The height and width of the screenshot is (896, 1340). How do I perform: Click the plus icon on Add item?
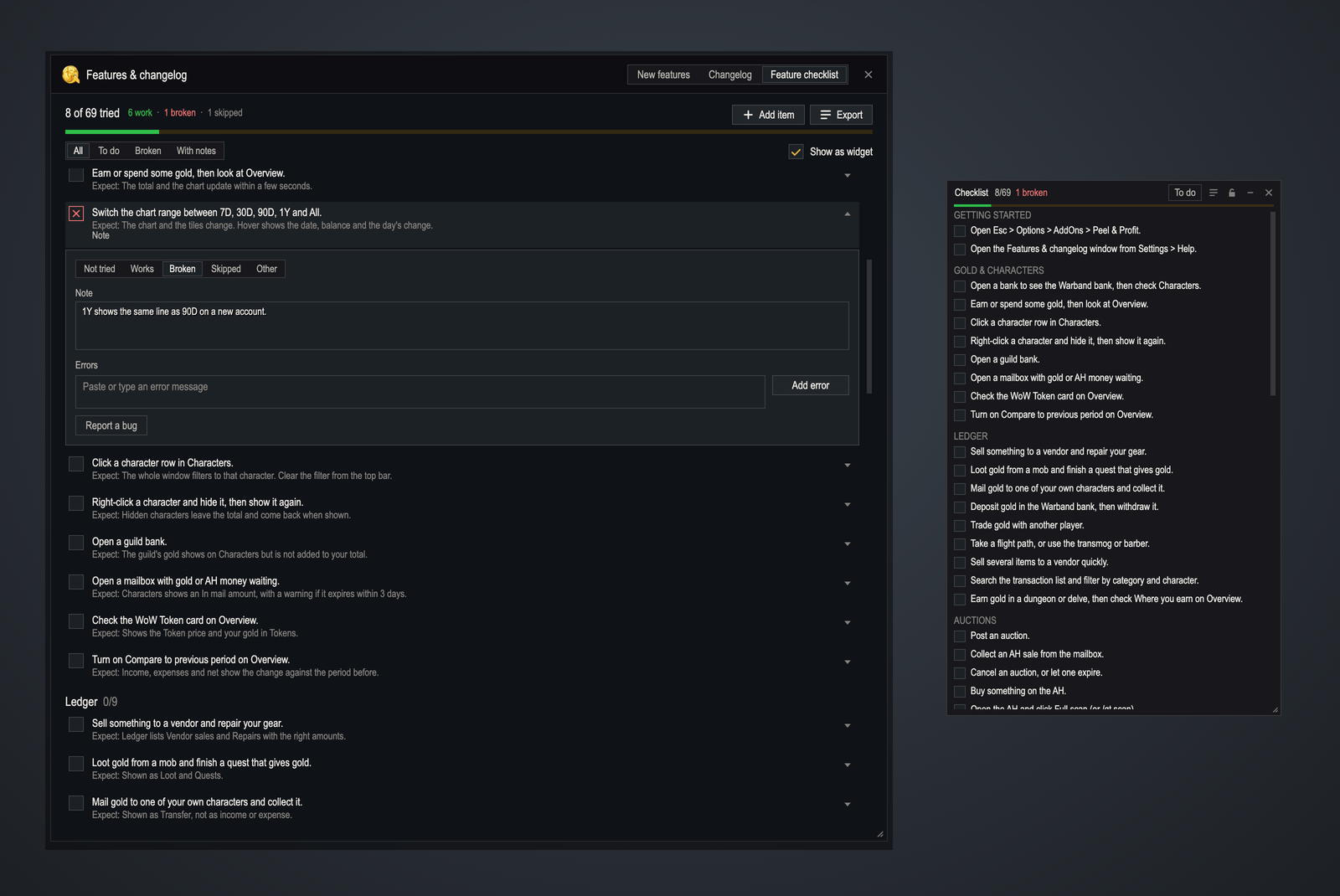[x=748, y=115]
